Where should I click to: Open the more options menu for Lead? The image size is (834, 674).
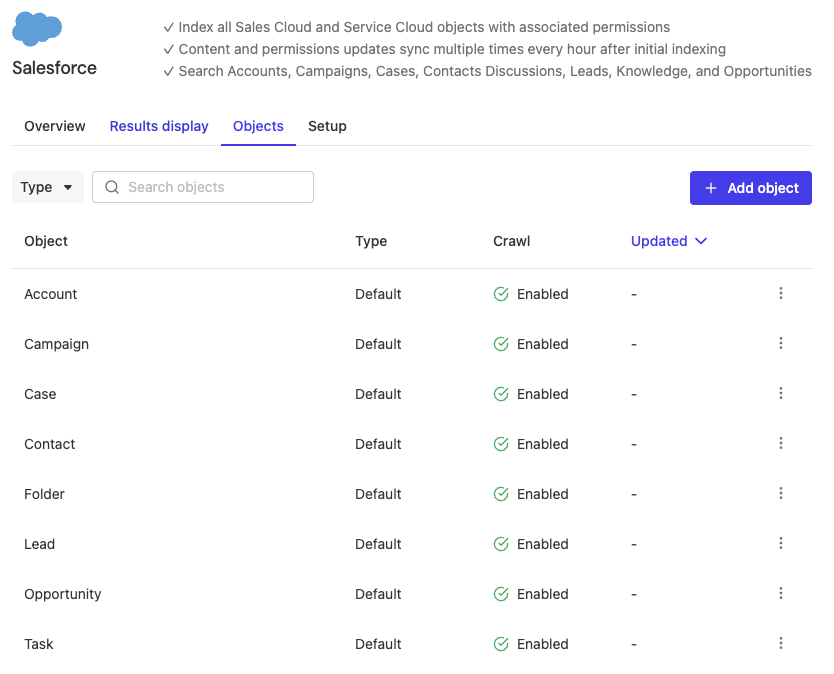(x=781, y=544)
